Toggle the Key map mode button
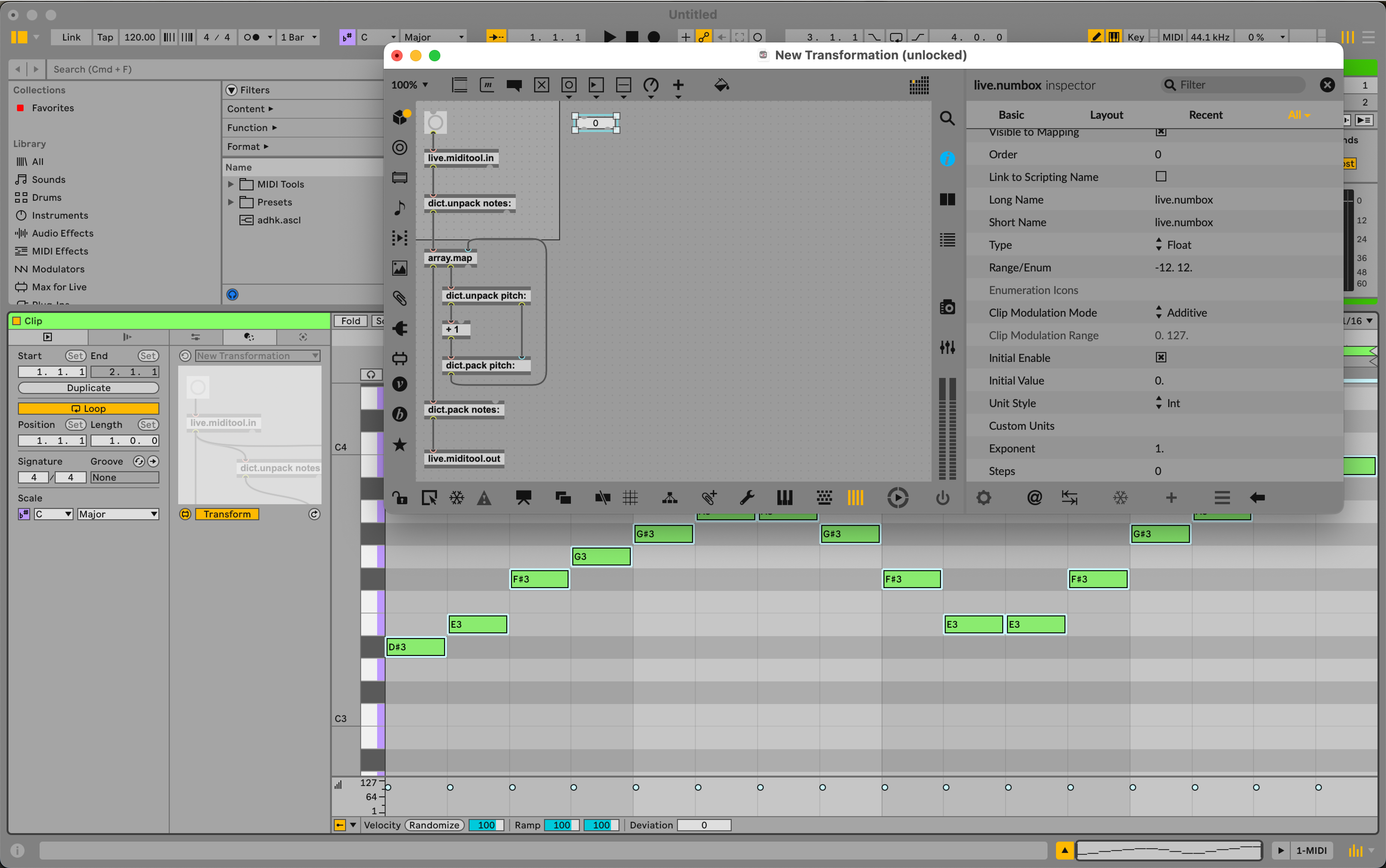The height and width of the screenshot is (868, 1386). pyautogui.click(x=1135, y=37)
